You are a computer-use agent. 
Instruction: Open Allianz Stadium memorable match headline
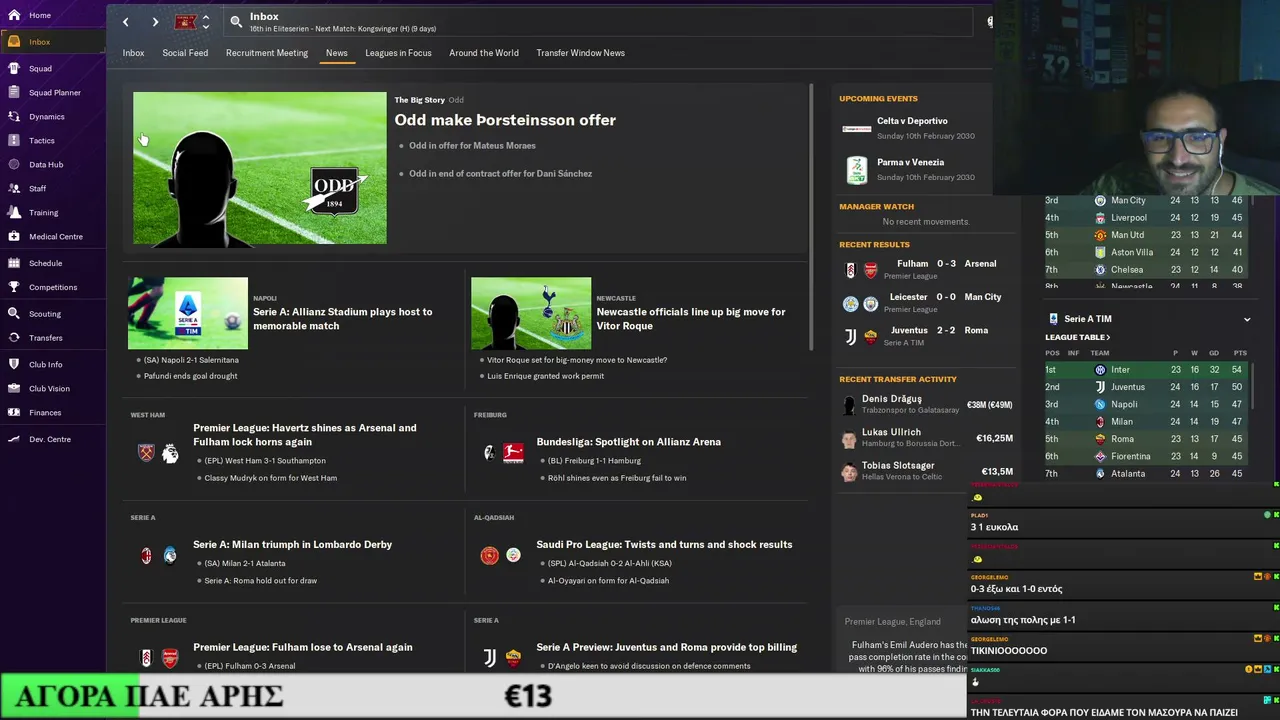point(343,319)
